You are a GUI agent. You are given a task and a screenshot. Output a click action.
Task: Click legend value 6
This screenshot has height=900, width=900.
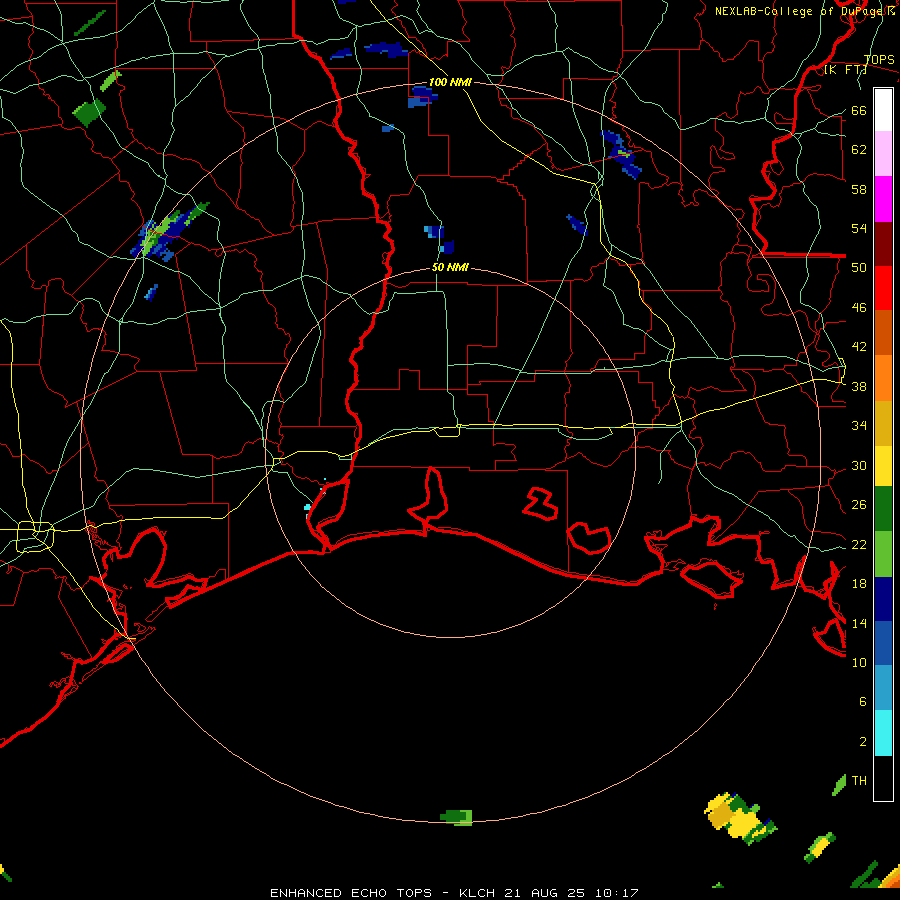[863, 702]
